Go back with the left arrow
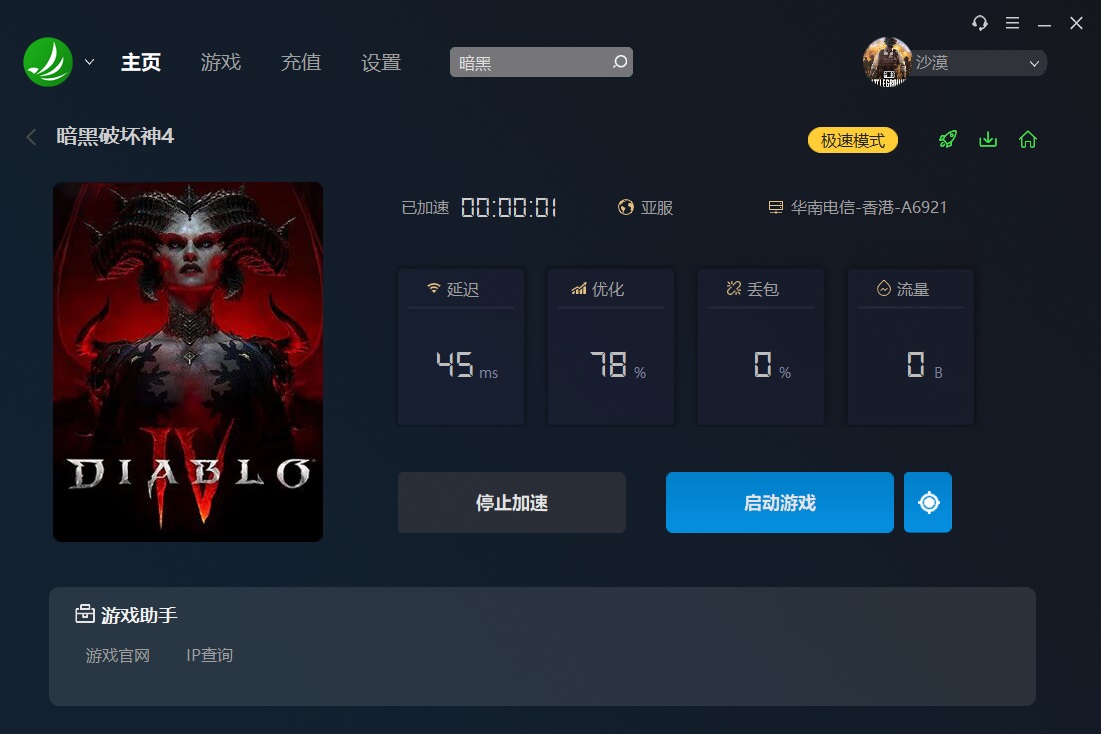Screen dimensions: 1101x734 tap(31, 136)
